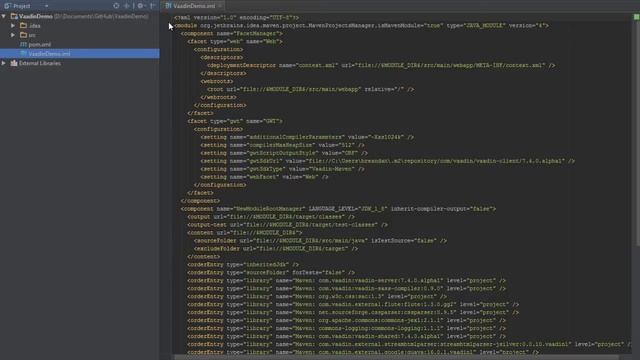Screen dimensions: 640x360
Task: Click the src folder icon
Action: tap(23, 35)
